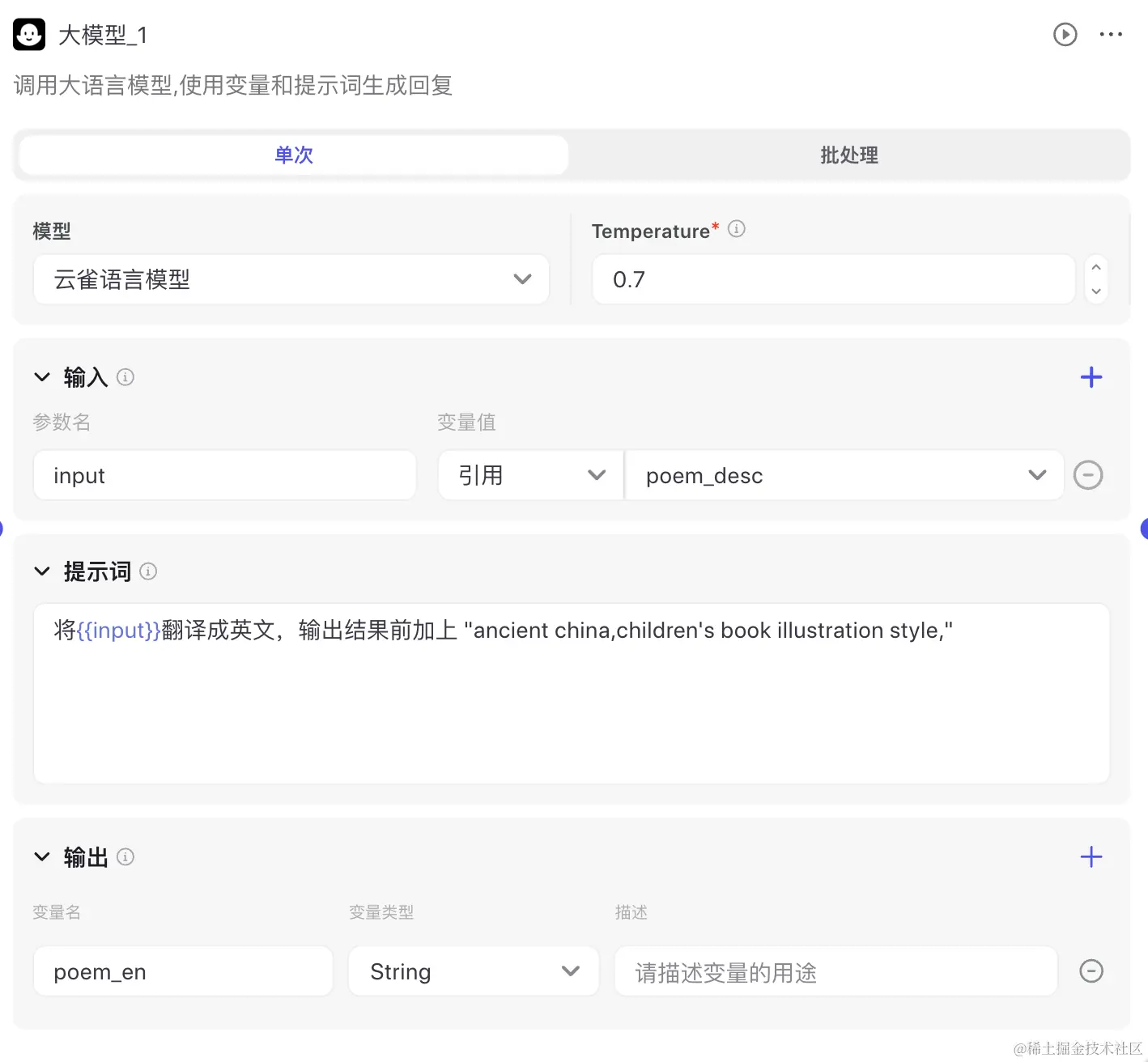1148x1062 pixels.
Task: Click the Temperature field label
Action: pyautogui.click(x=651, y=232)
